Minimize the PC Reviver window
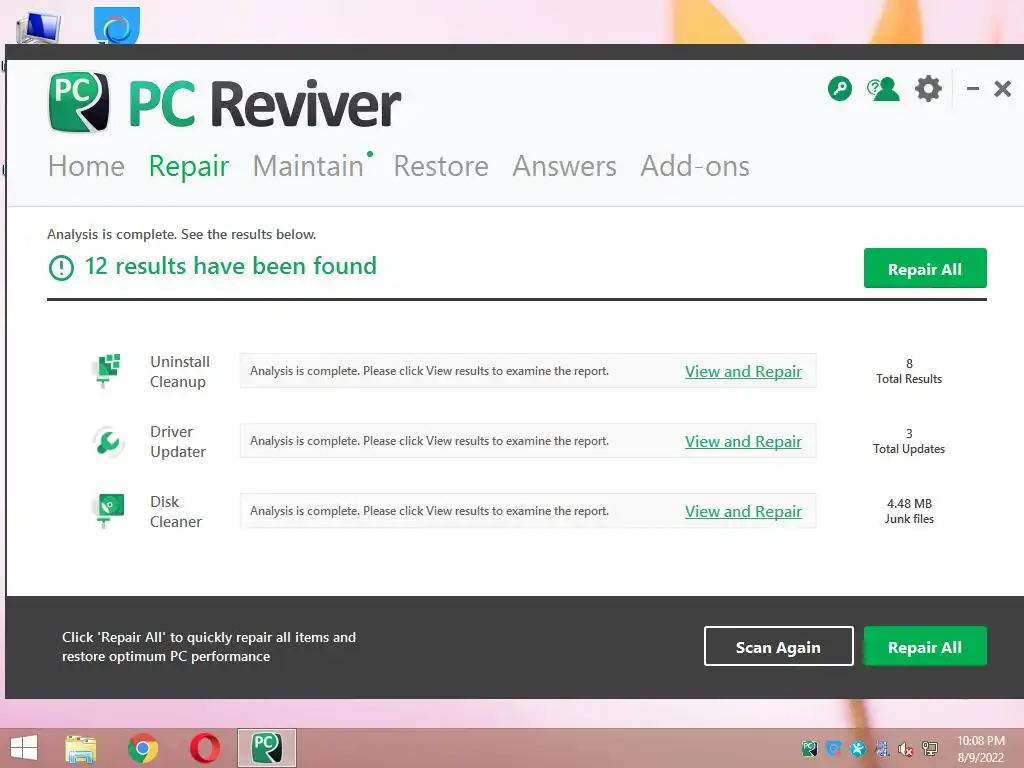 point(972,88)
